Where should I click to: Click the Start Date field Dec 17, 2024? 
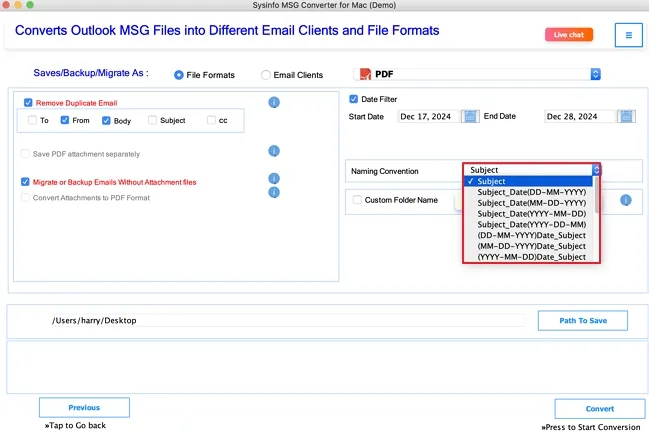pos(428,117)
